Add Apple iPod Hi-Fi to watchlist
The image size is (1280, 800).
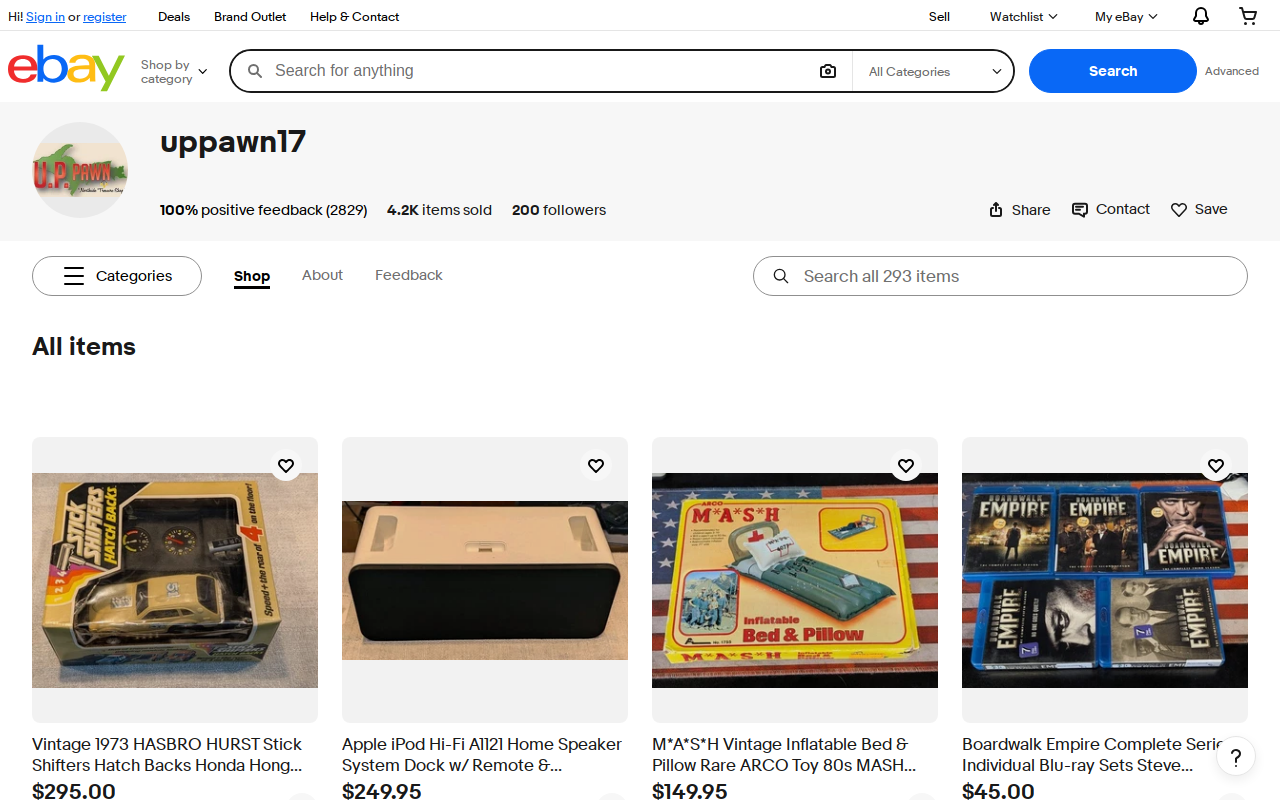596,465
